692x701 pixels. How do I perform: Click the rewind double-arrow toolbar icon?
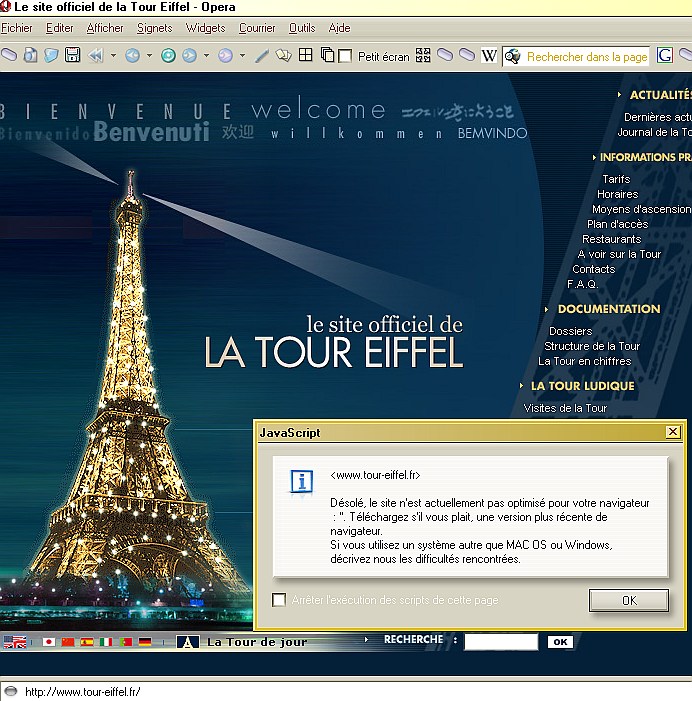95,55
